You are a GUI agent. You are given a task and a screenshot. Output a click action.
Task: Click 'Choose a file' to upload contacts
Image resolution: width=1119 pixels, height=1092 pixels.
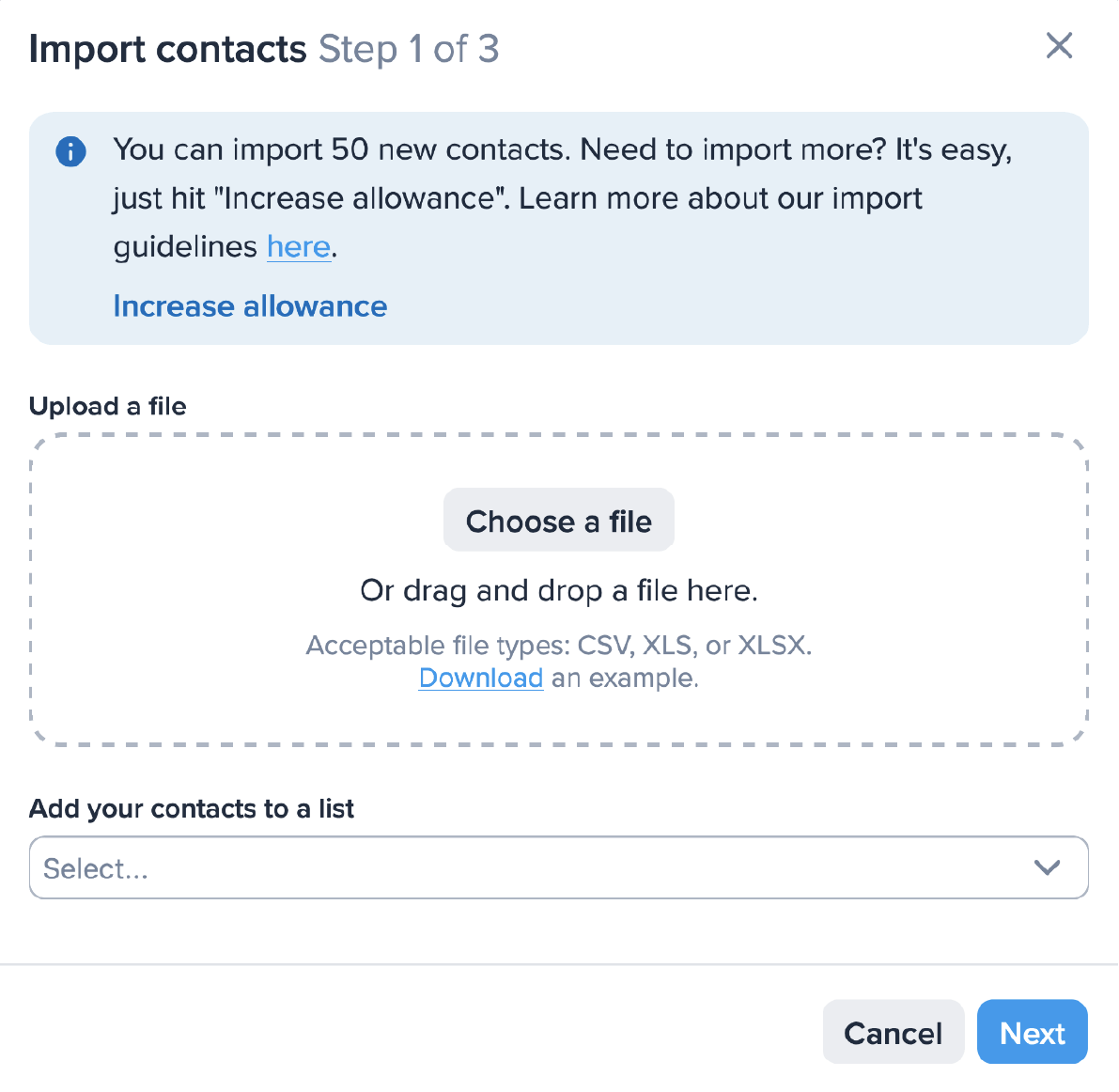point(558,520)
